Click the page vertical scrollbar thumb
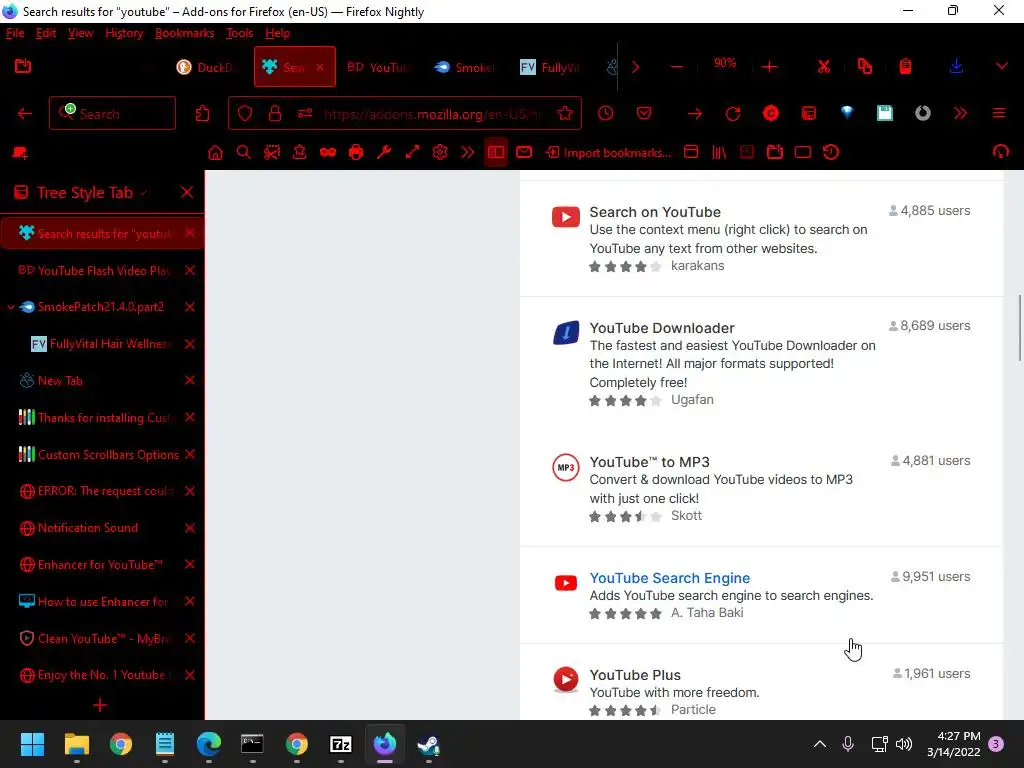The height and width of the screenshot is (768, 1024). 1019,327
